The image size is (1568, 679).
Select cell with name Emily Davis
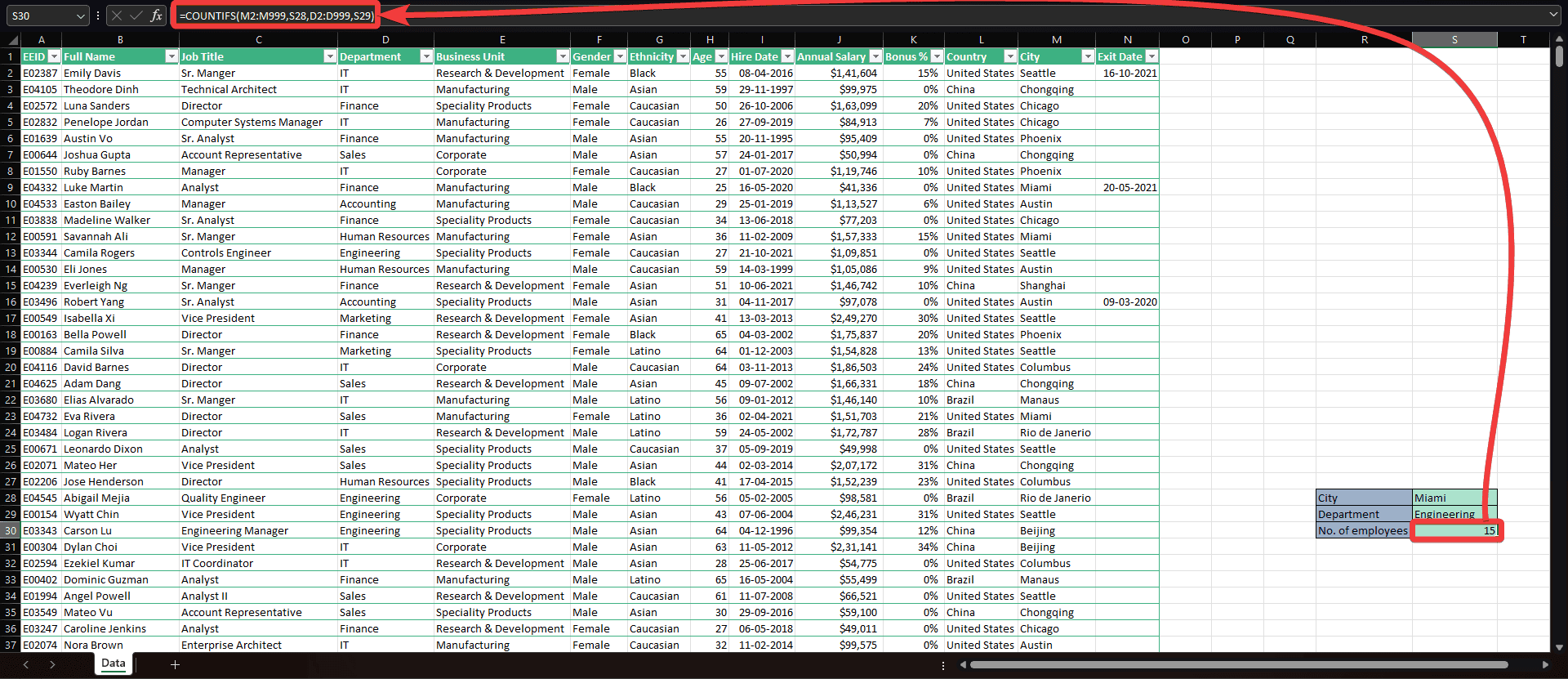(120, 73)
